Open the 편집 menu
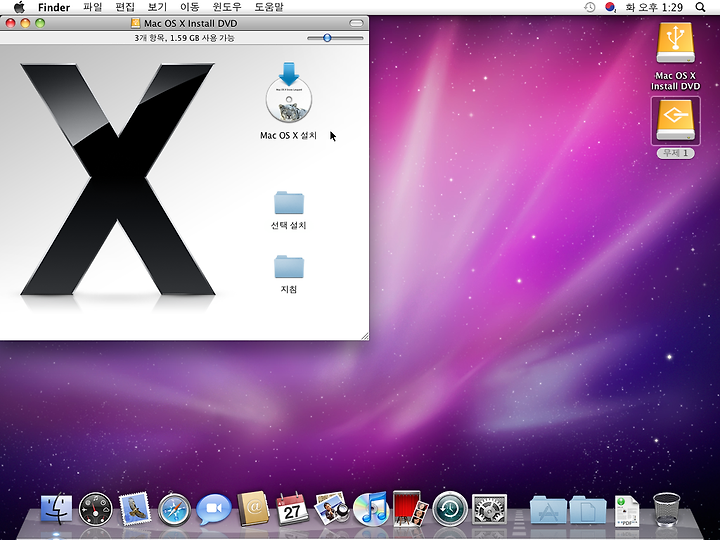This screenshot has width=720, height=540. [x=125, y=7]
